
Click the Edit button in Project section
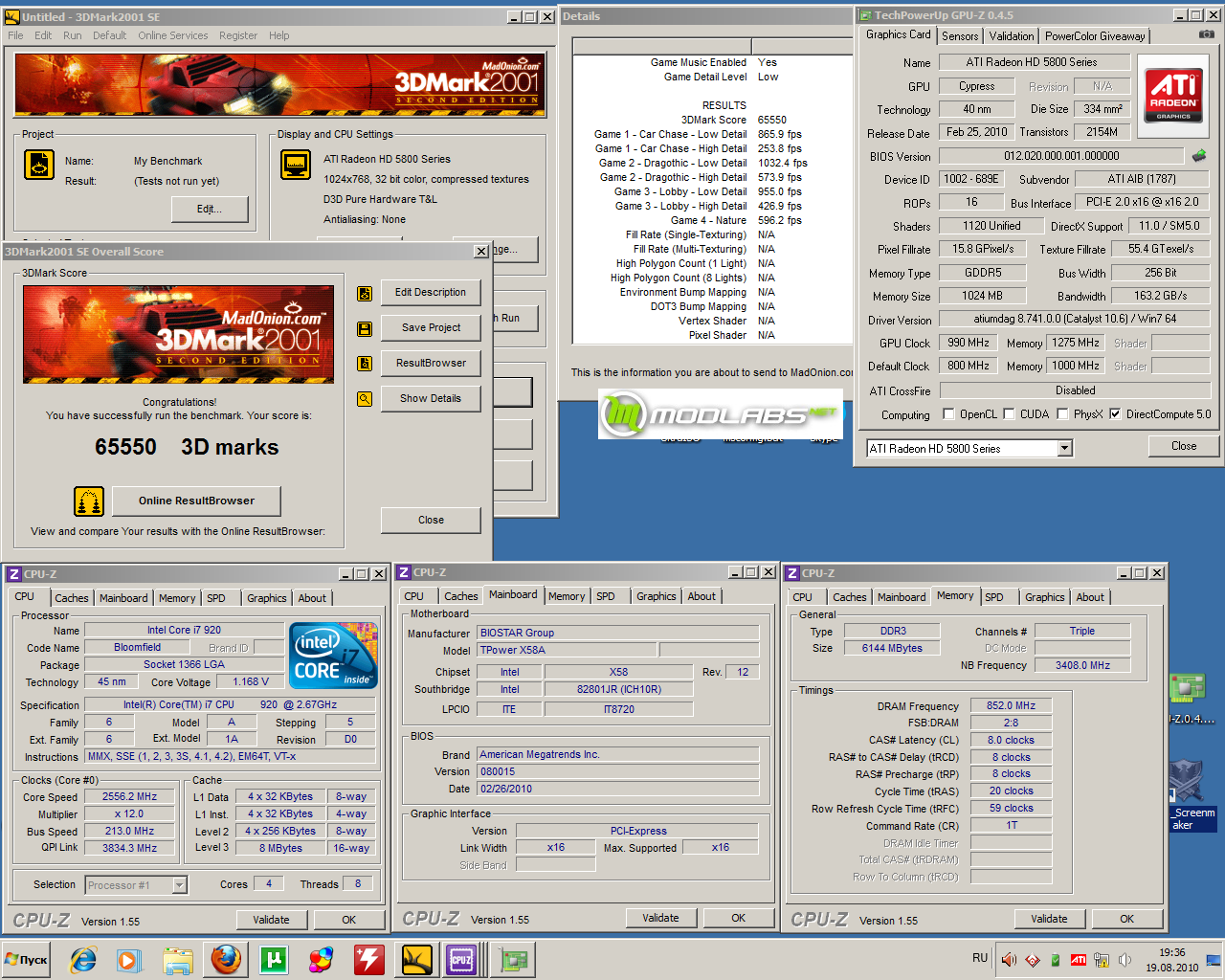[x=210, y=210]
